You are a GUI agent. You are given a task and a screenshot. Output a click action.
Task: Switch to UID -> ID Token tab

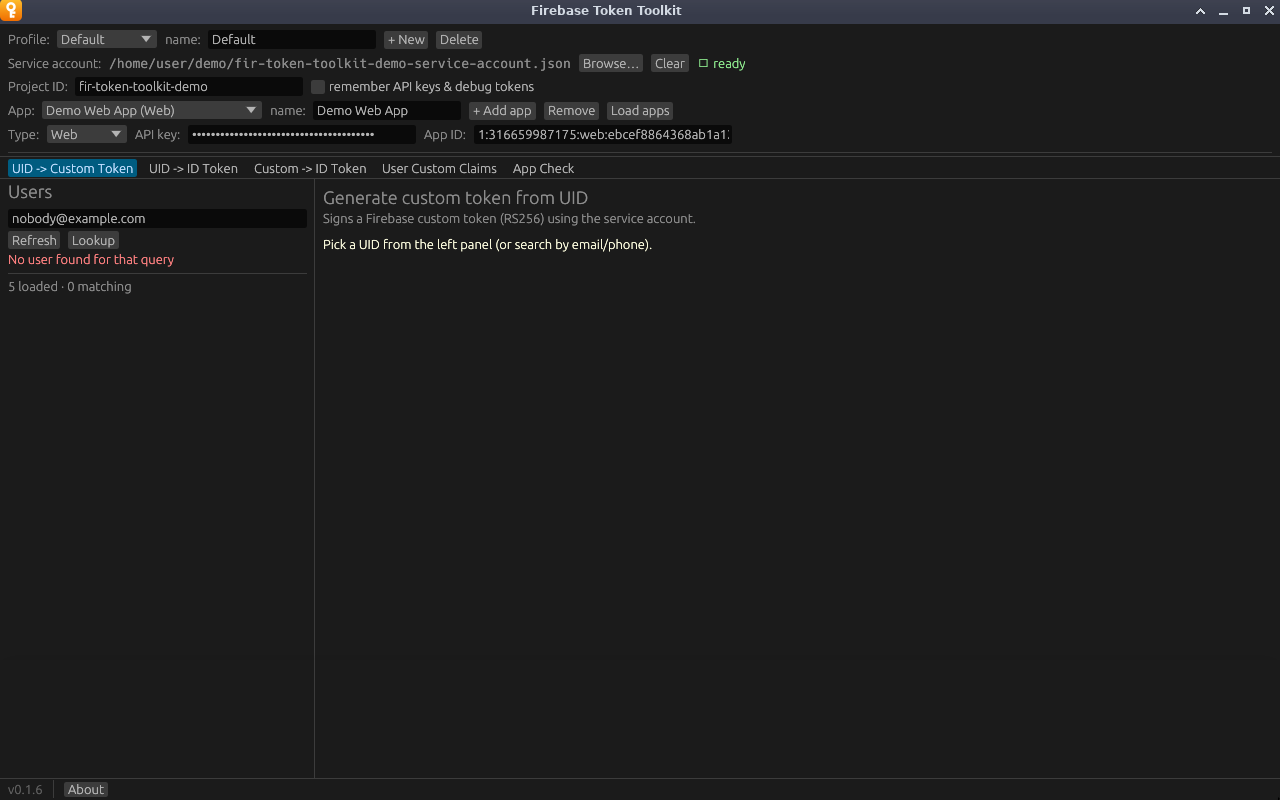pos(193,168)
